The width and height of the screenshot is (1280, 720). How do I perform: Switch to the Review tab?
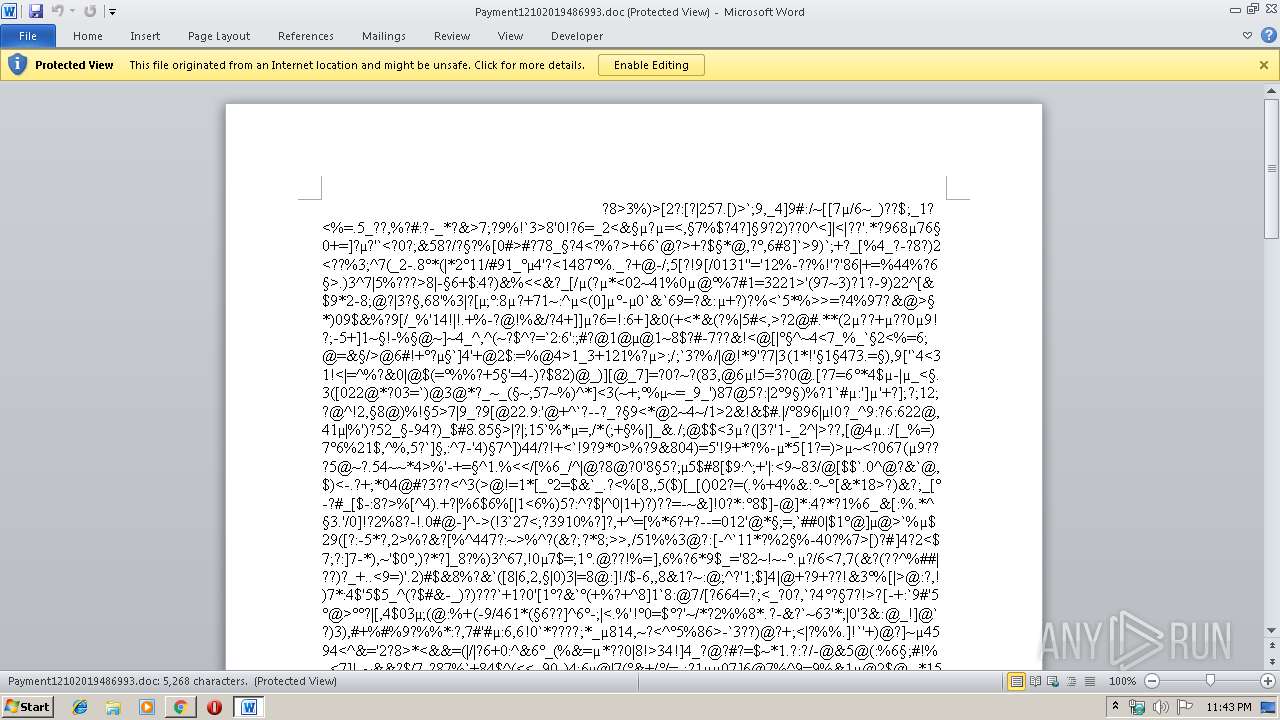tap(452, 36)
